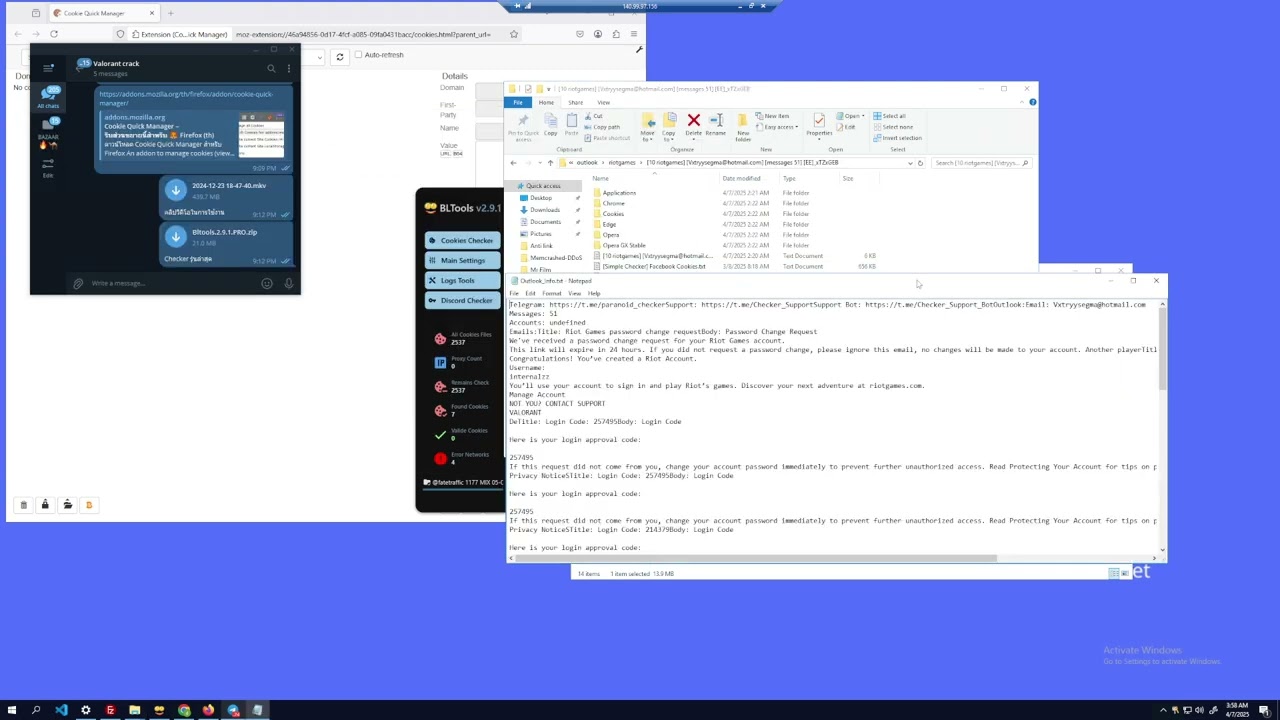Refresh the Explorer address bar location
Screen dimensions: 1280x720
pos(920,163)
